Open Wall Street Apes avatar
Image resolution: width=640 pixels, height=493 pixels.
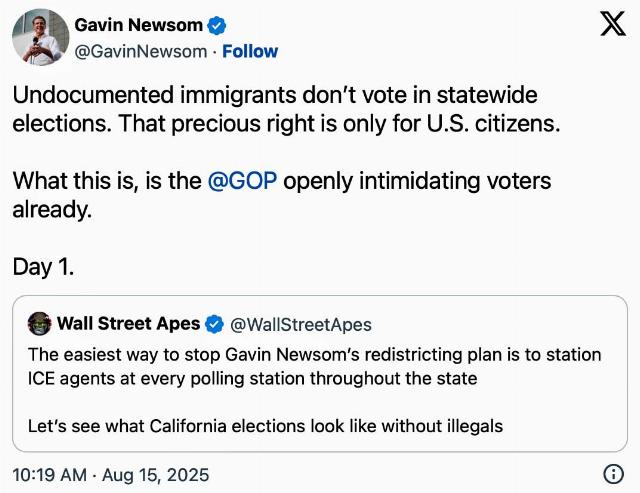click(40, 324)
